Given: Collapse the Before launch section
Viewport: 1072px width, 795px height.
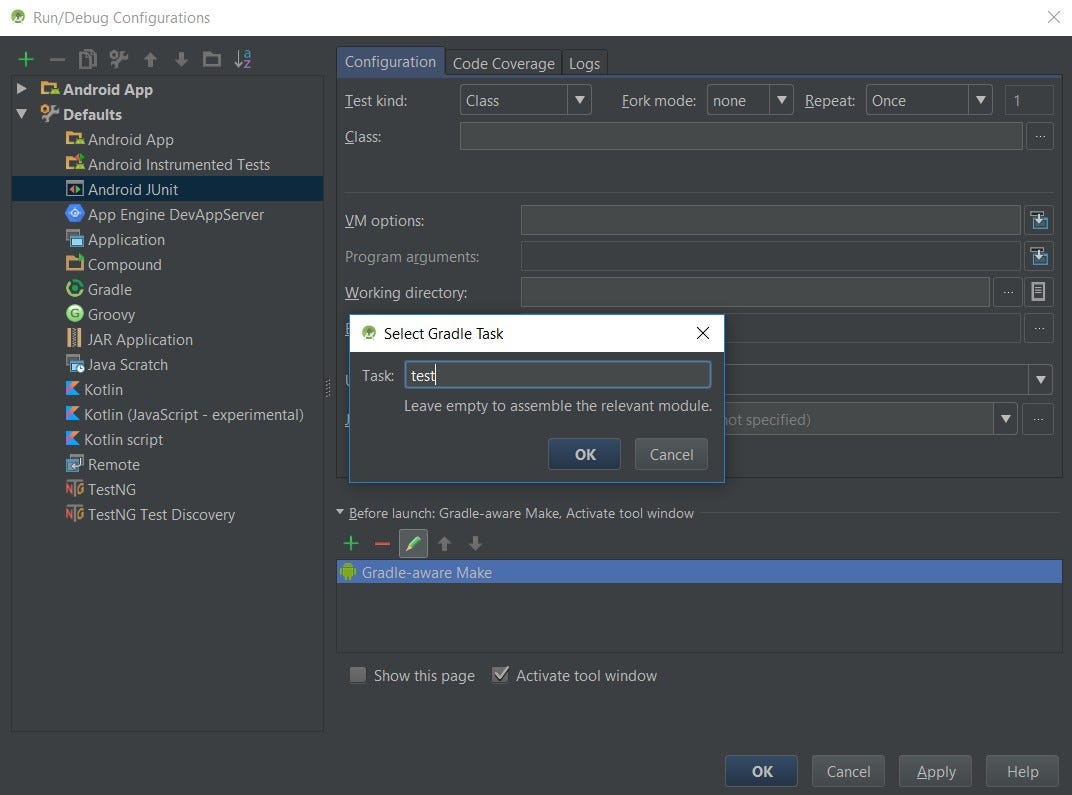Looking at the screenshot, I should coord(340,512).
